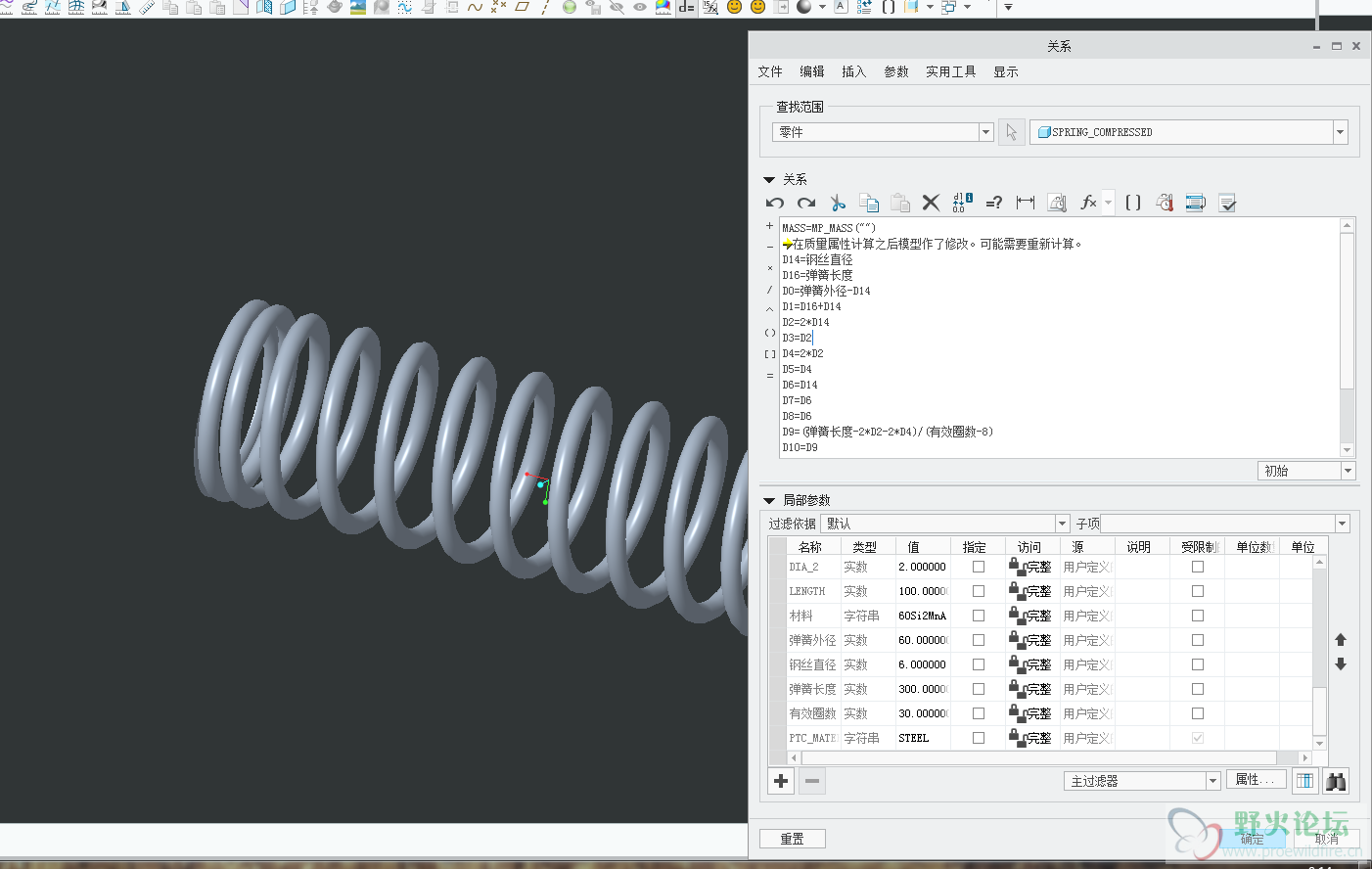The width and height of the screenshot is (1372, 869).
Task: Open the fx function list arrow
Action: click(1108, 203)
